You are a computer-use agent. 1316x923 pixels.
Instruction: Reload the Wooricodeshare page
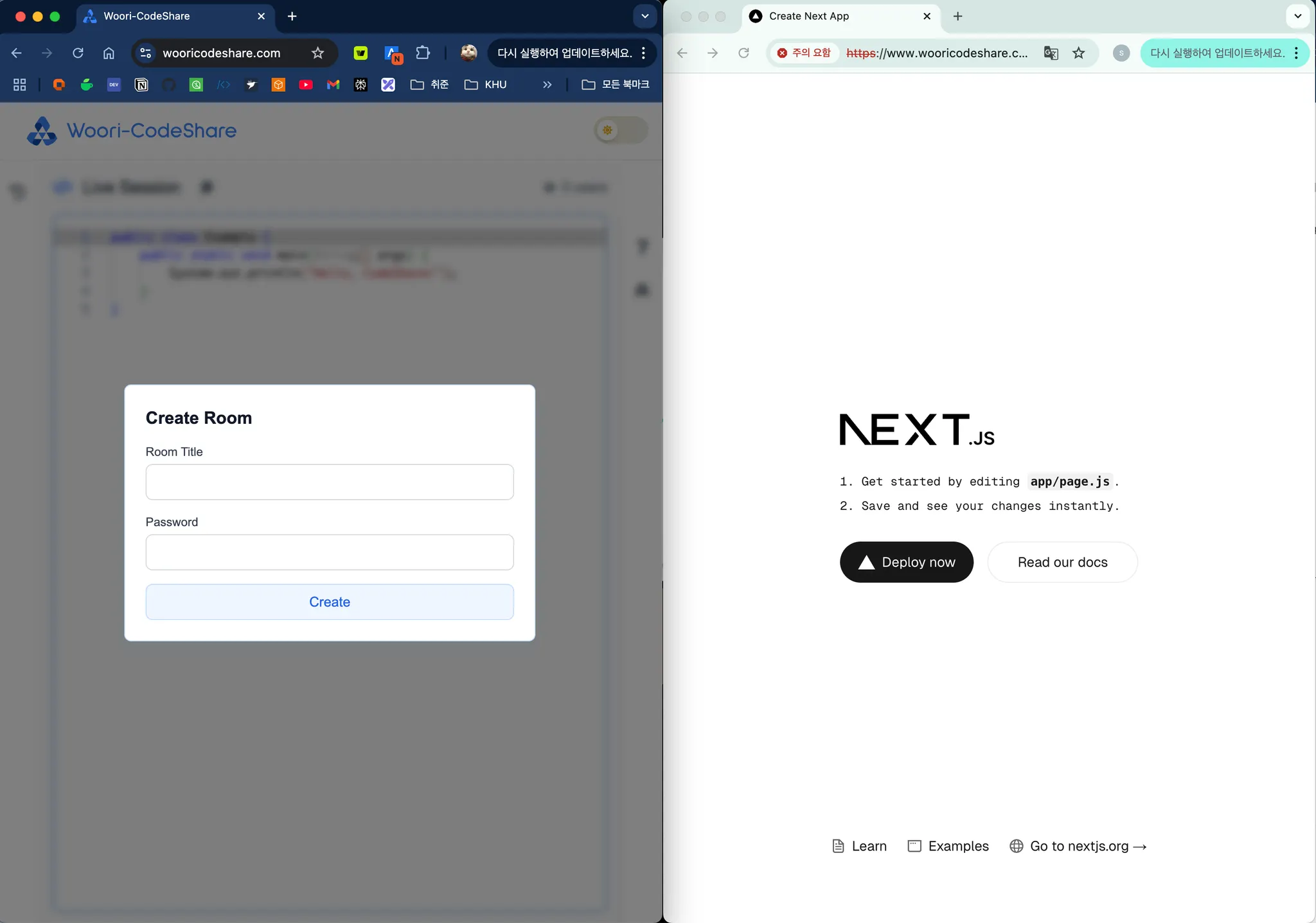pos(78,53)
